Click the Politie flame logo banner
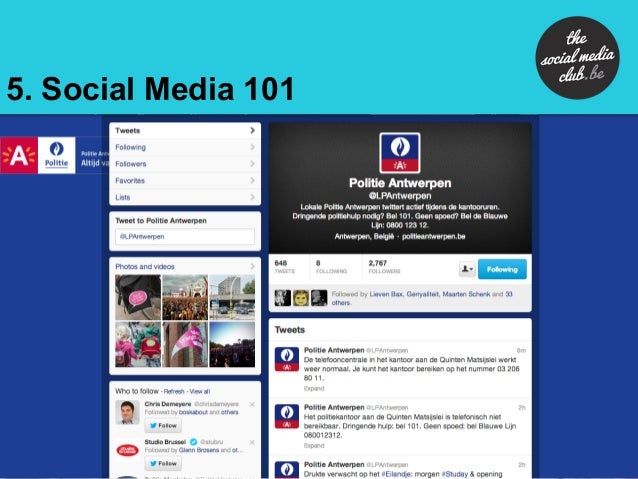Image resolution: width=638 pixels, height=479 pixels. 57,155
